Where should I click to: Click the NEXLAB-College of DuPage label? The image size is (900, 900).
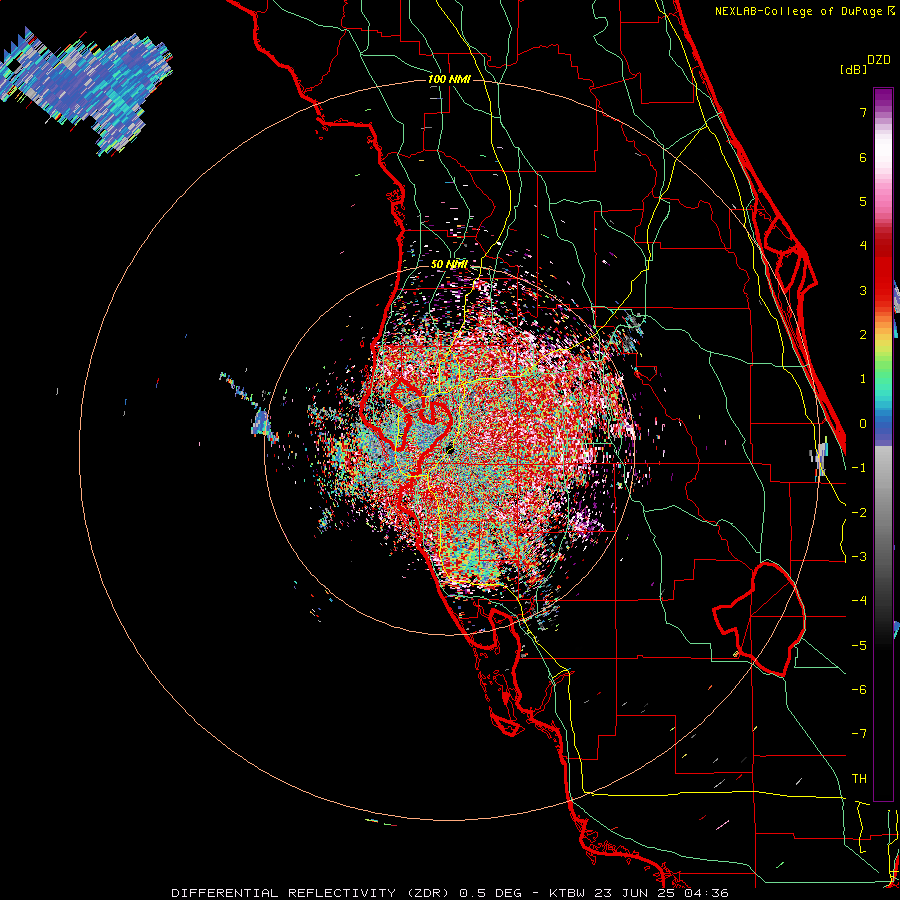[x=800, y=11]
